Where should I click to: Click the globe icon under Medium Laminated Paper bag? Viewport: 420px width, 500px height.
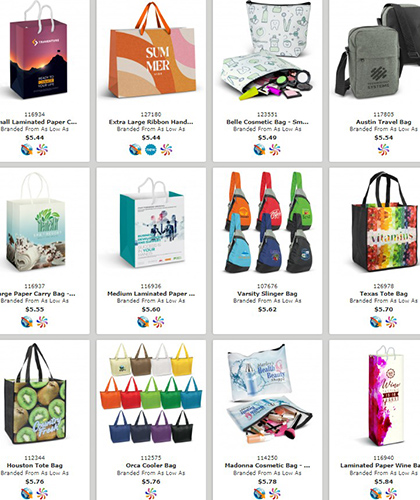pyautogui.click(x=143, y=322)
